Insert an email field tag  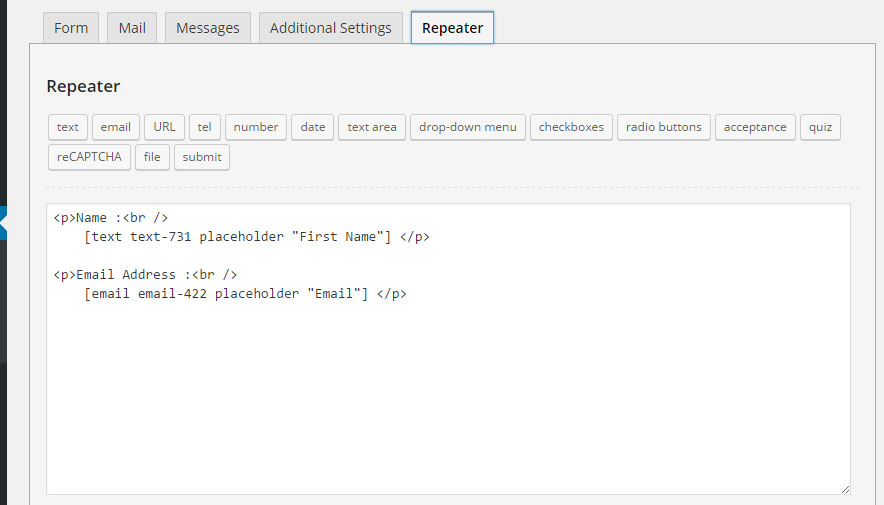coord(116,127)
